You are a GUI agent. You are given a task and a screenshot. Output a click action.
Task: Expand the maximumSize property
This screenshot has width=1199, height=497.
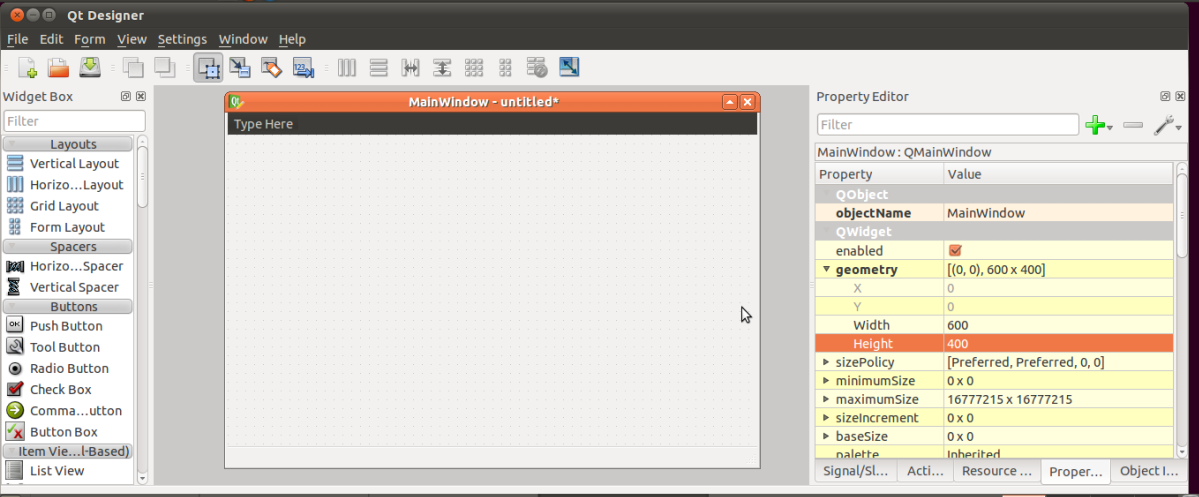[826, 399]
